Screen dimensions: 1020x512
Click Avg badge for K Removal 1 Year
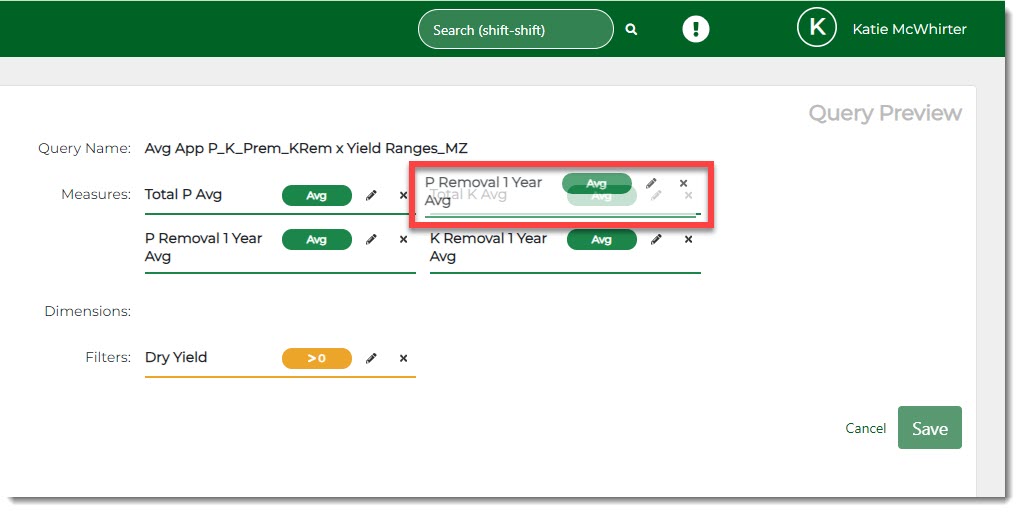click(601, 240)
